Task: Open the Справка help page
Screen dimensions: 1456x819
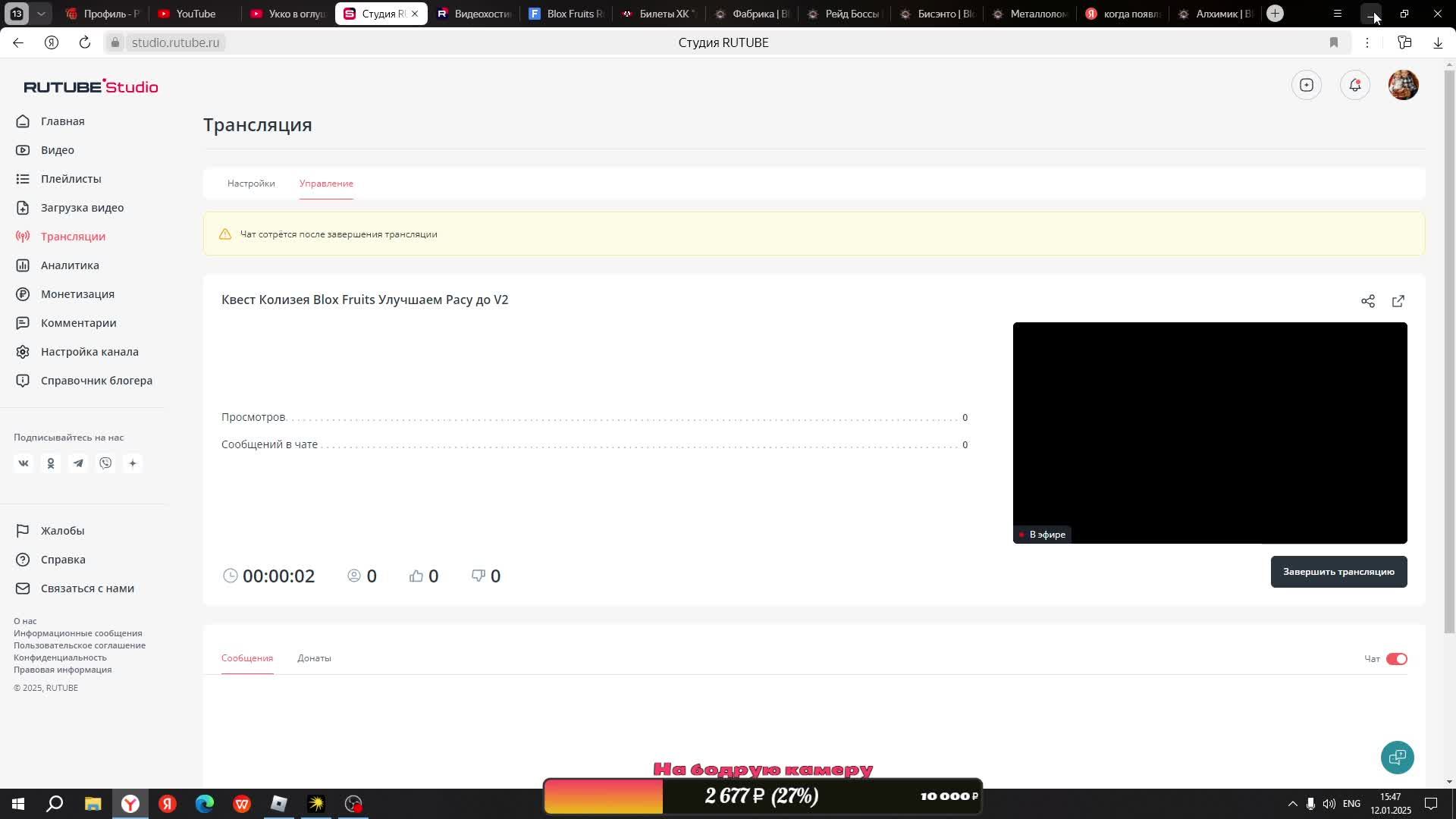Action: pos(63,560)
